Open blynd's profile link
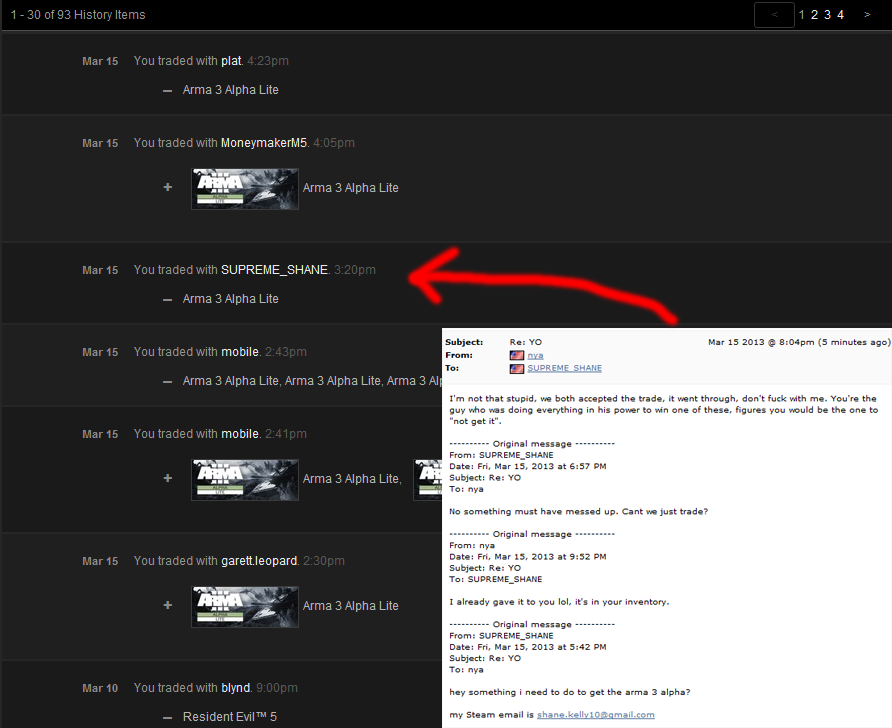Image resolution: width=892 pixels, height=728 pixels. click(236, 688)
